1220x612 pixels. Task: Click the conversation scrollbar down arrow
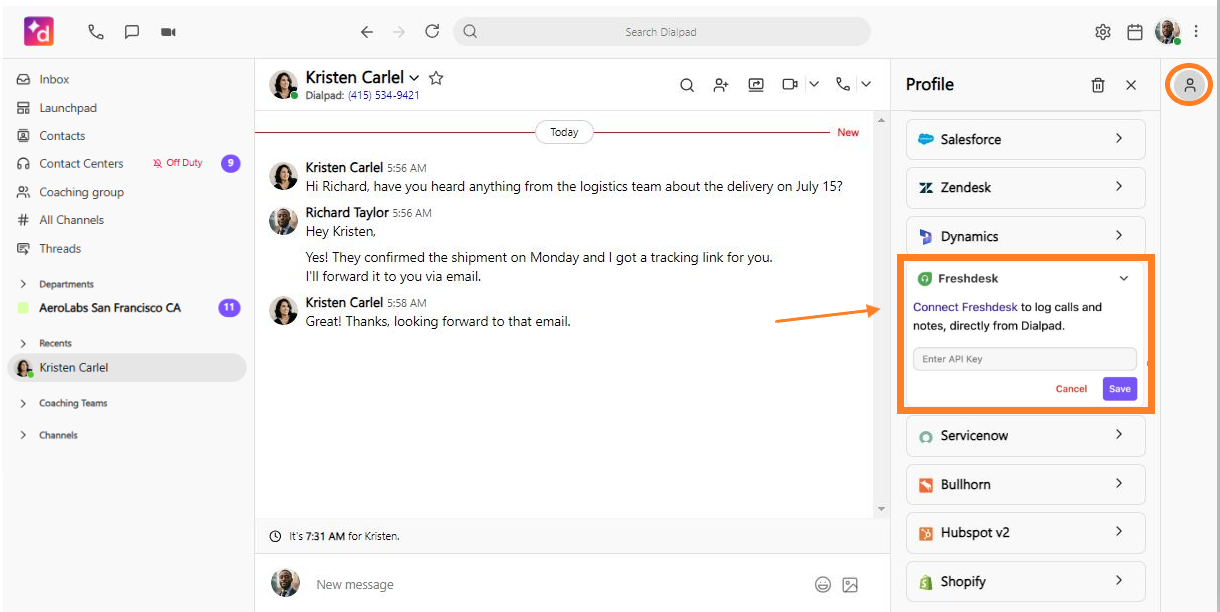tap(881, 509)
